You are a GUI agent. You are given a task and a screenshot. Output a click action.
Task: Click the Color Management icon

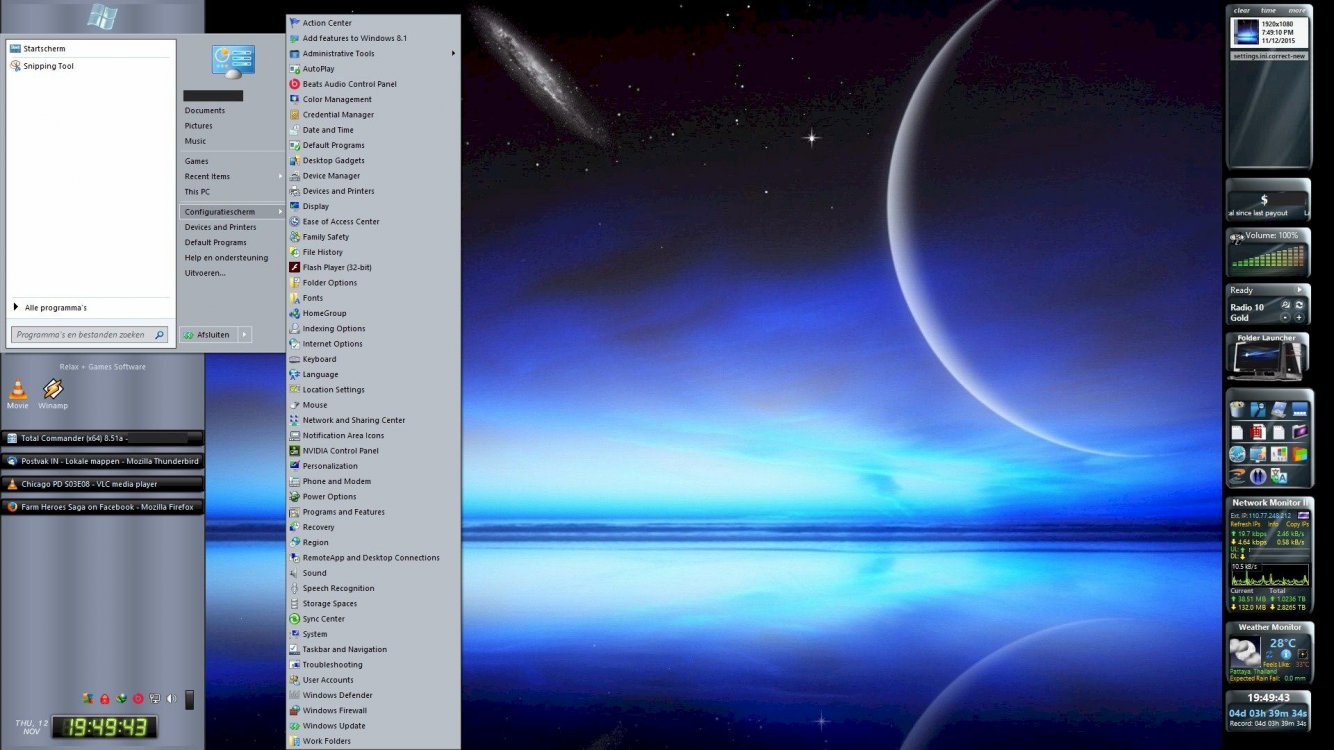294,99
